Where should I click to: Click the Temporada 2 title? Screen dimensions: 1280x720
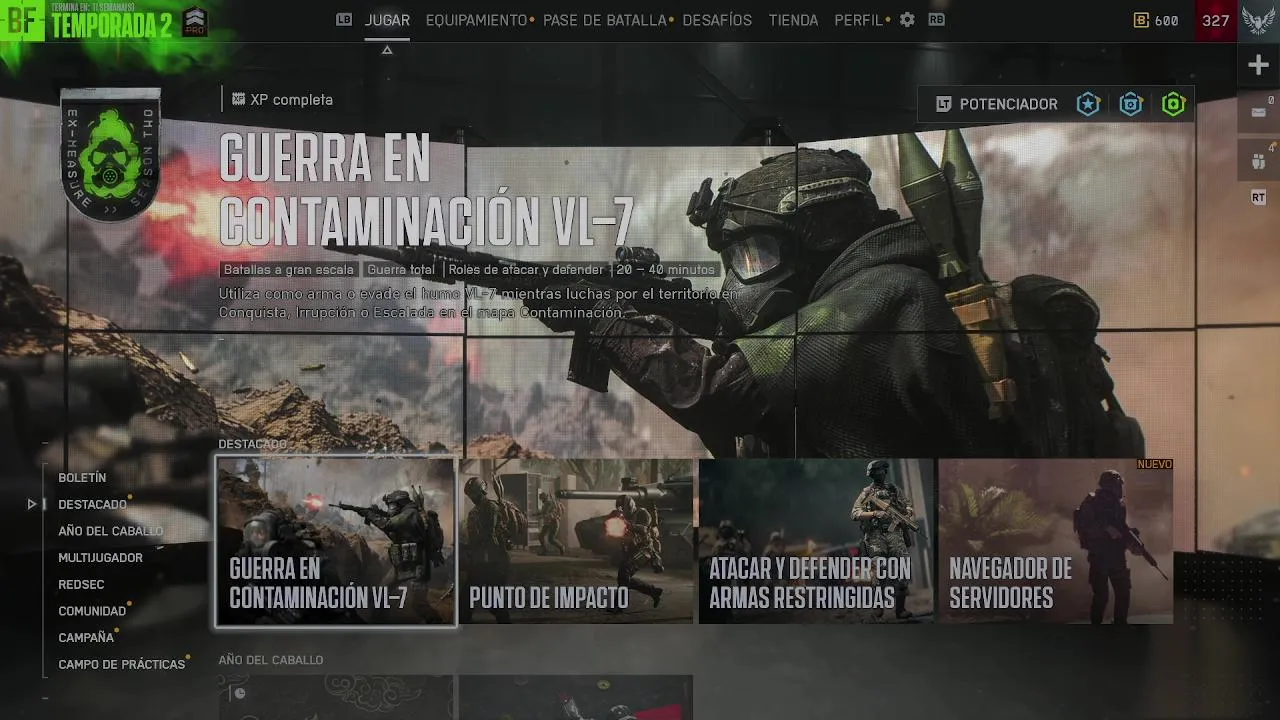point(111,27)
